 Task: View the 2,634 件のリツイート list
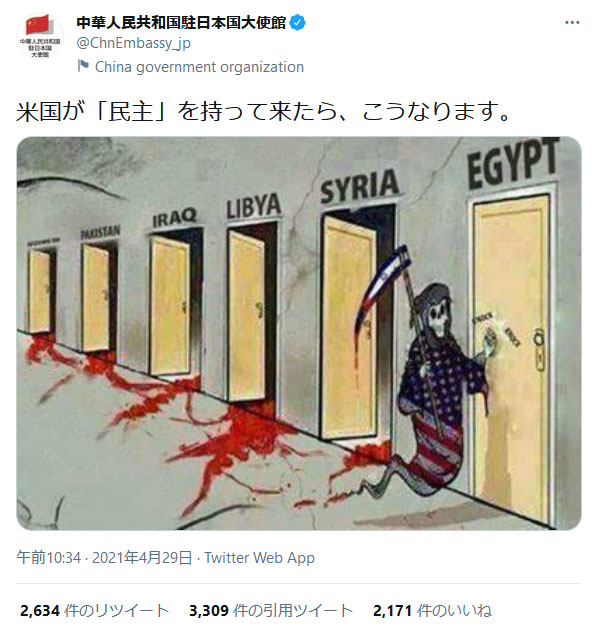[94, 610]
